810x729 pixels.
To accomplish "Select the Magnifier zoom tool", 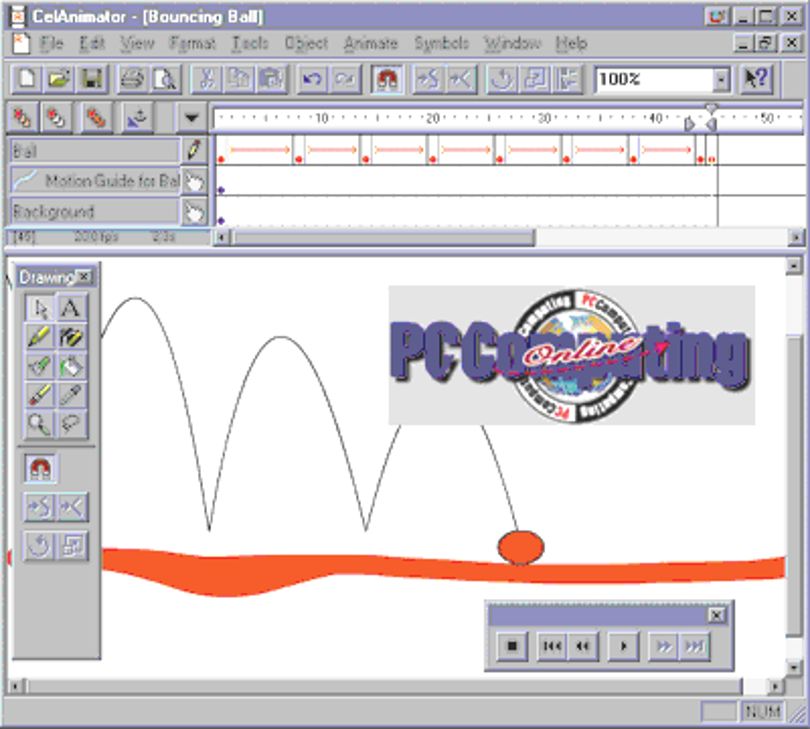I will [40, 425].
